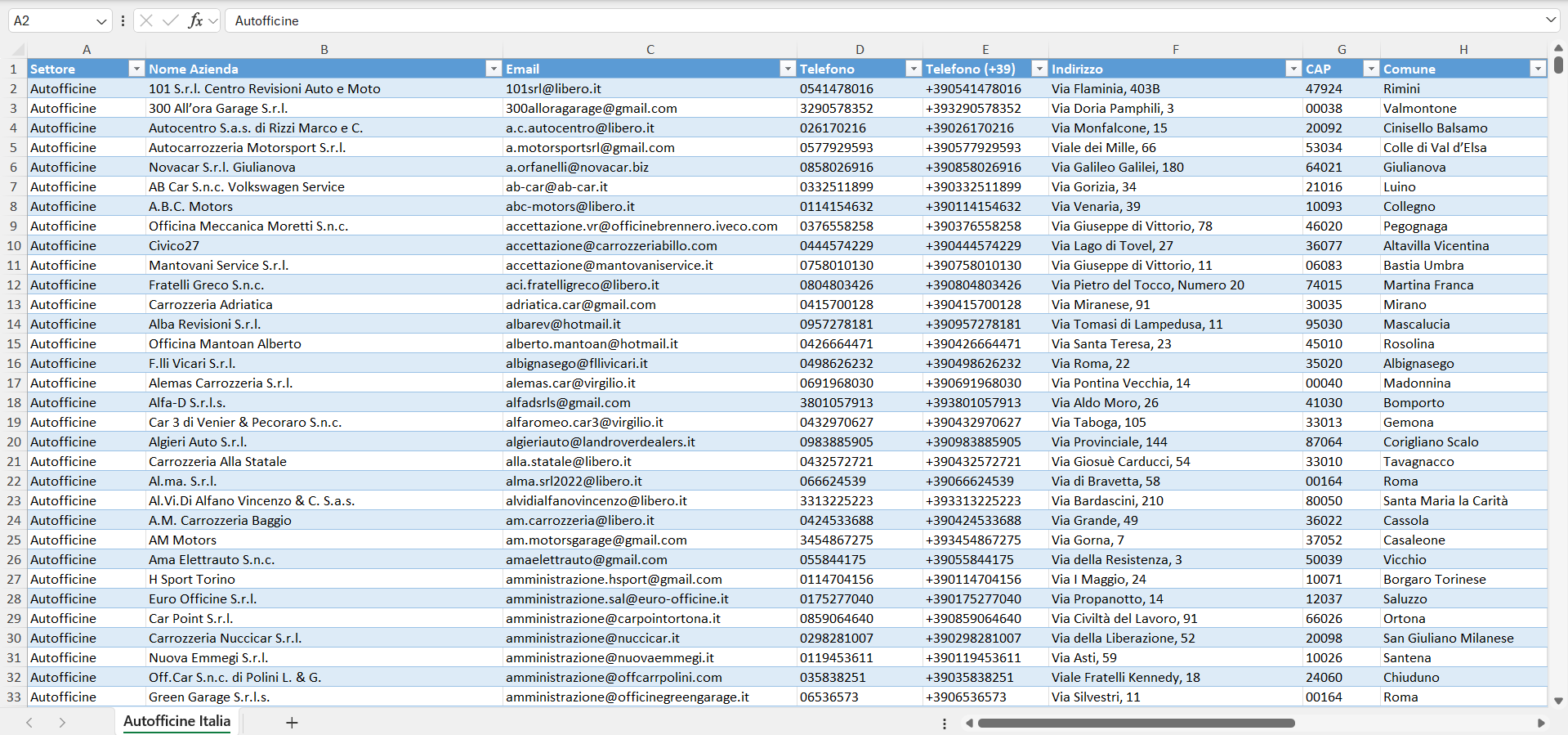Select row 25 header
Viewport: 1568px width, 735px height.
[14, 540]
